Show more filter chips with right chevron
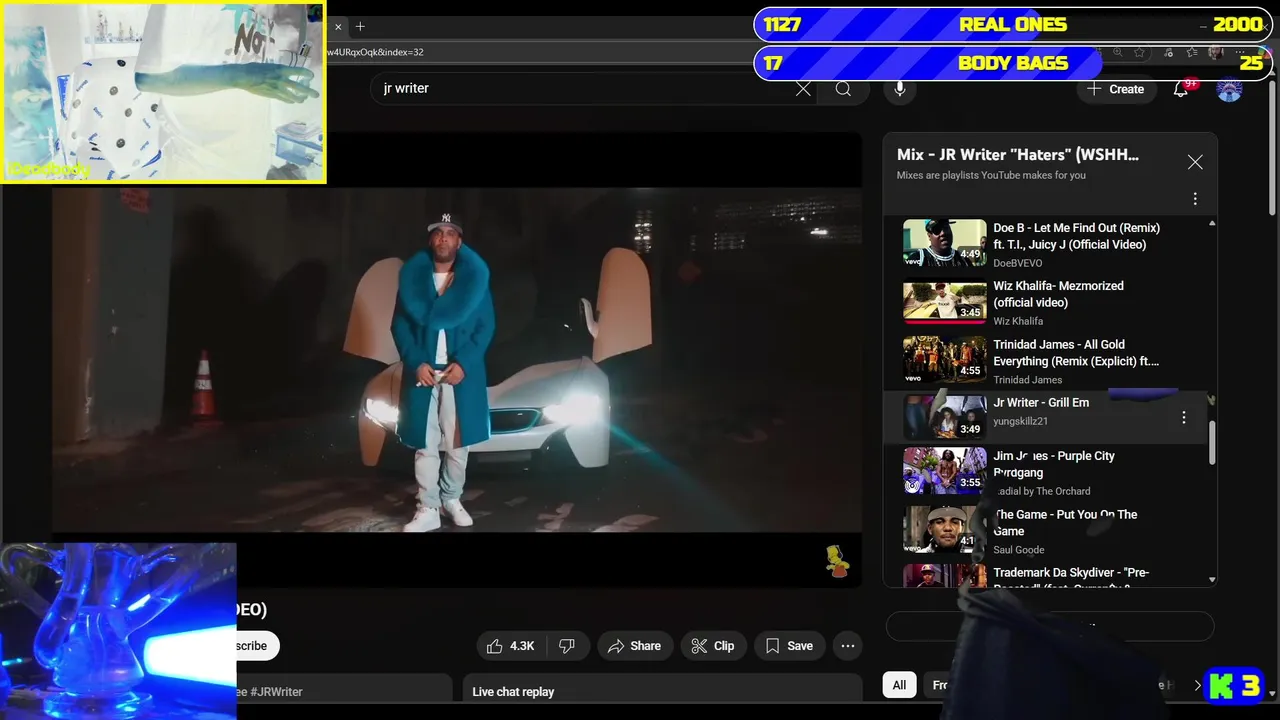The height and width of the screenshot is (720, 1280). pyautogui.click(x=1197, y=685)
